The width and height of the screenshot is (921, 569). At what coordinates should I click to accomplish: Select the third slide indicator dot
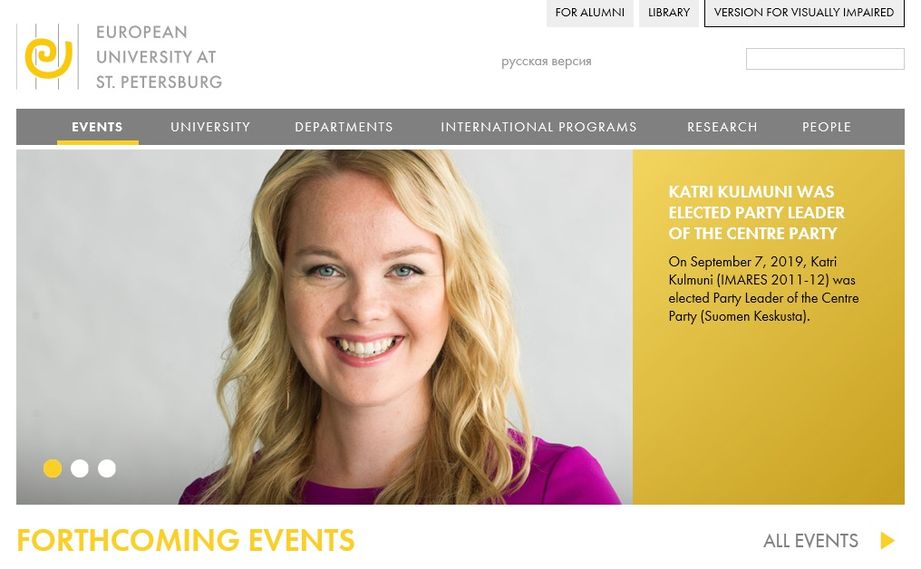point(106,468)
